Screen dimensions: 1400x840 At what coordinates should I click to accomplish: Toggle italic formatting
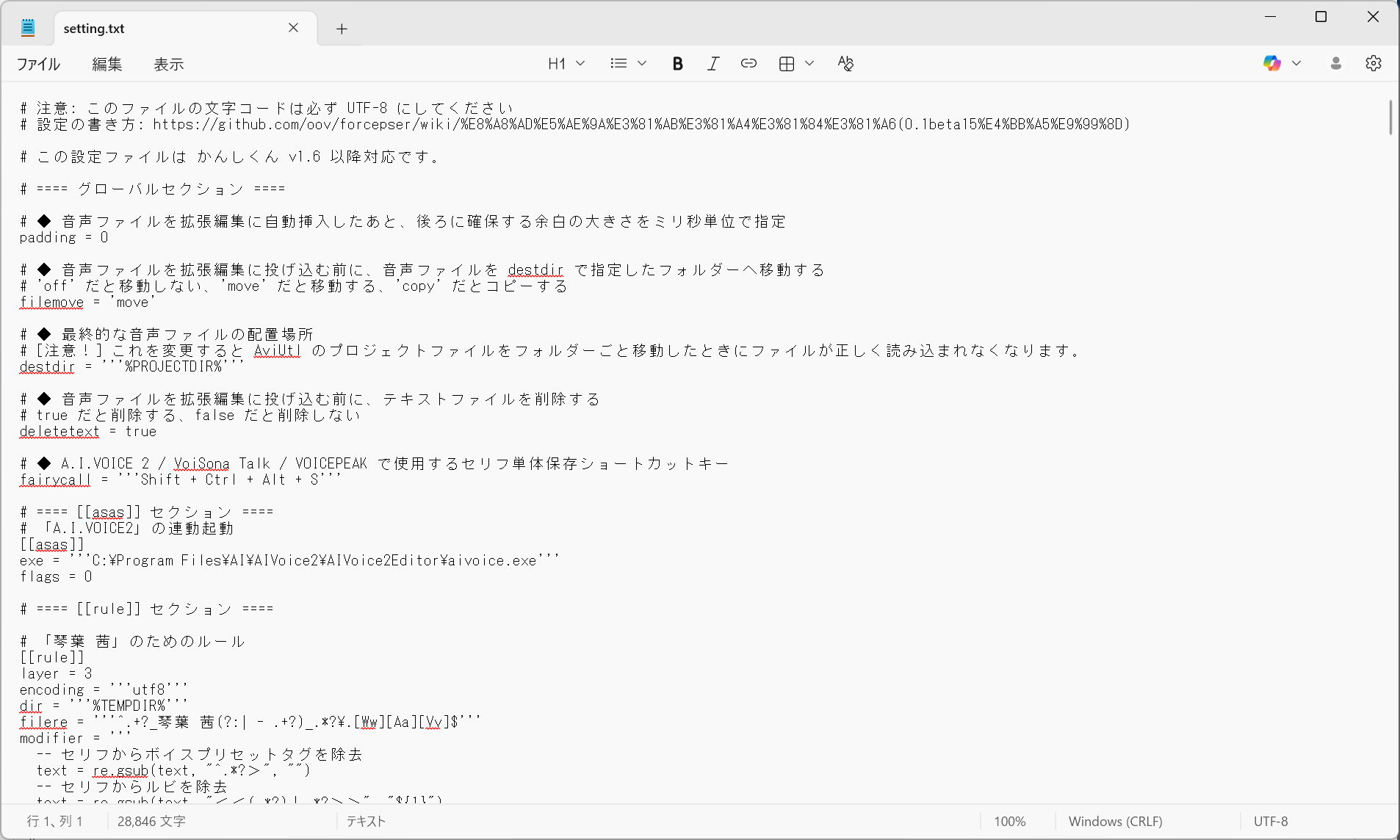point(712,64)
